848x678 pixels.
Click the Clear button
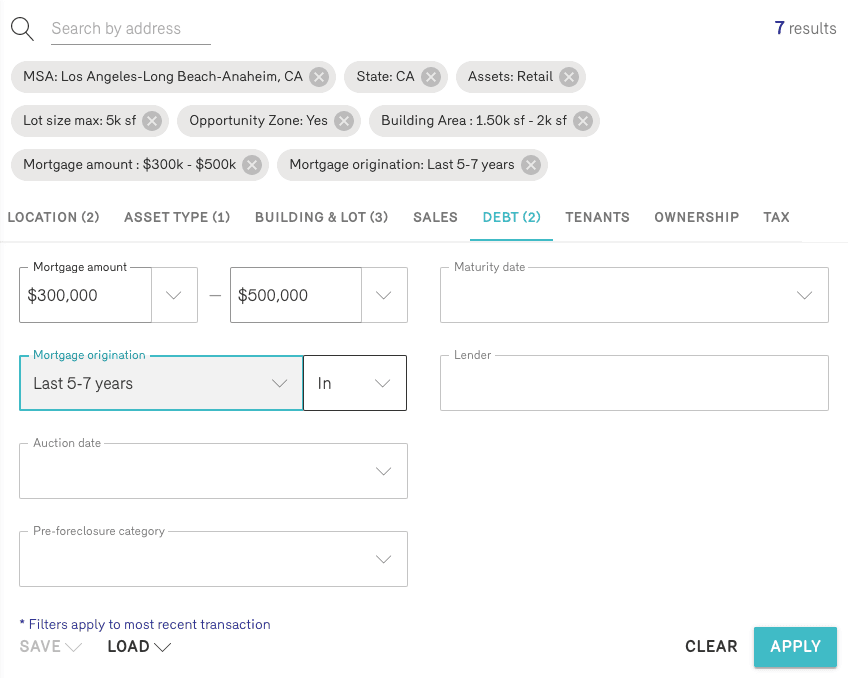[711, 647]
